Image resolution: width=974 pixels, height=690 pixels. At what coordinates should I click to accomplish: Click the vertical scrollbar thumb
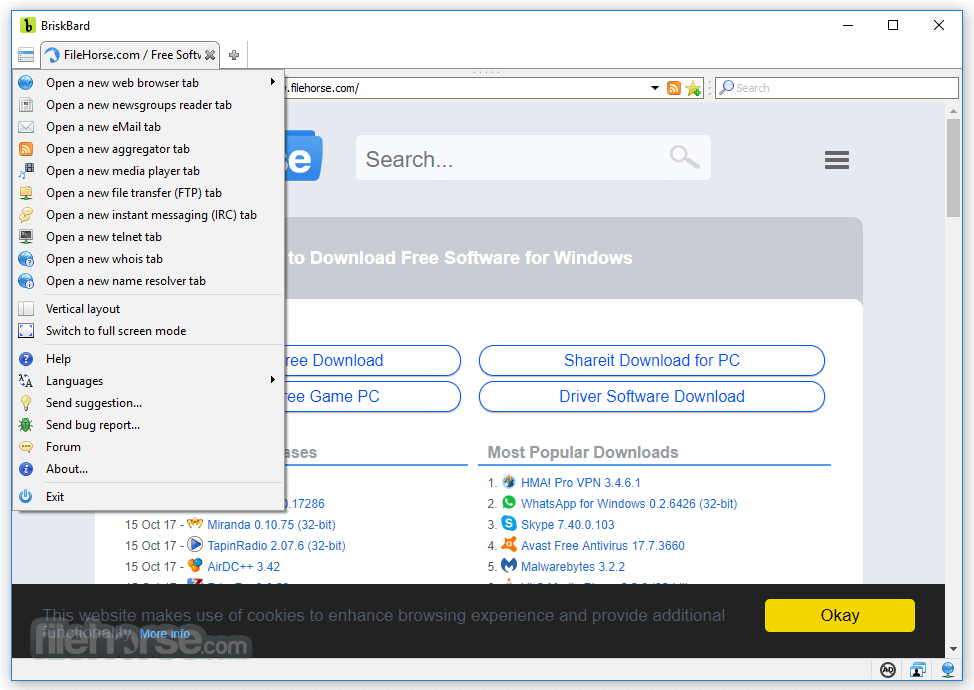(x=954, y=168)
